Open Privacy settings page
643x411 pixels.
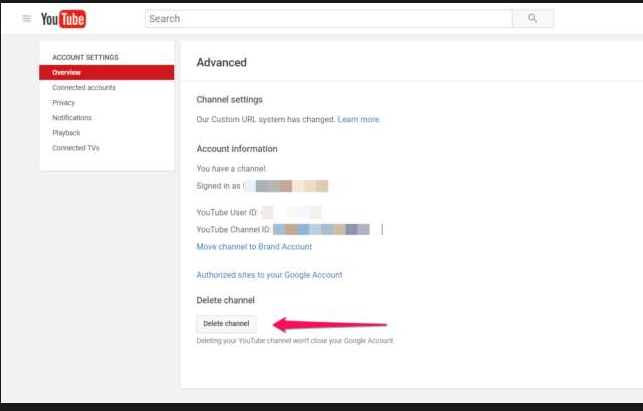point(64,103)
